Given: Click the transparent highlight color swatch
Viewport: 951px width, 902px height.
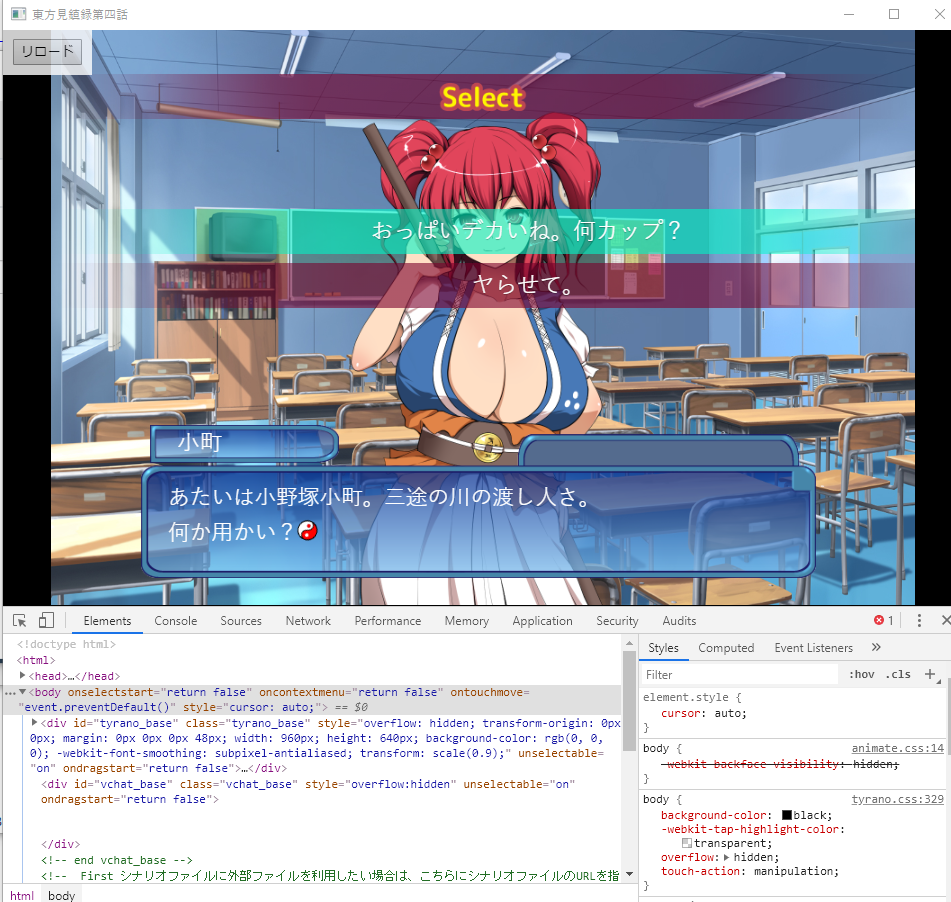Looking at the screenshot, I should (687, 843).
